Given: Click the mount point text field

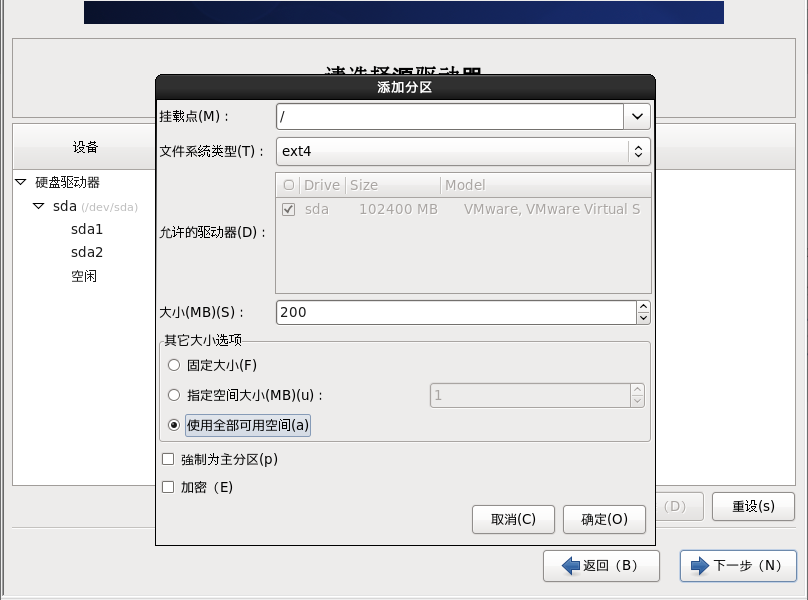Looking at the screenshot, I should pyautogui.click(x=450, y=116).
